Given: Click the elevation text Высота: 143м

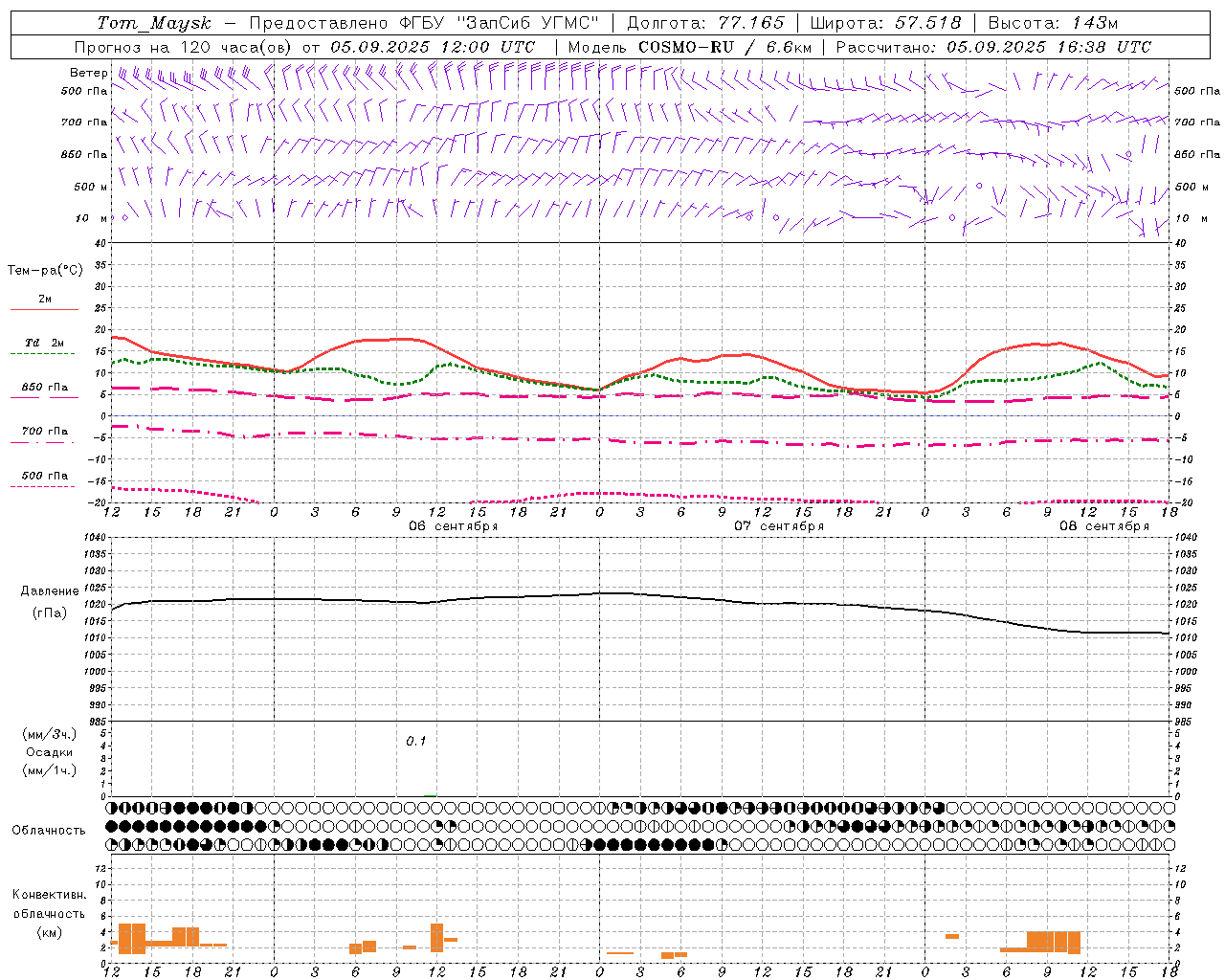Looking at the screenshot, I should coord(1053,23).
